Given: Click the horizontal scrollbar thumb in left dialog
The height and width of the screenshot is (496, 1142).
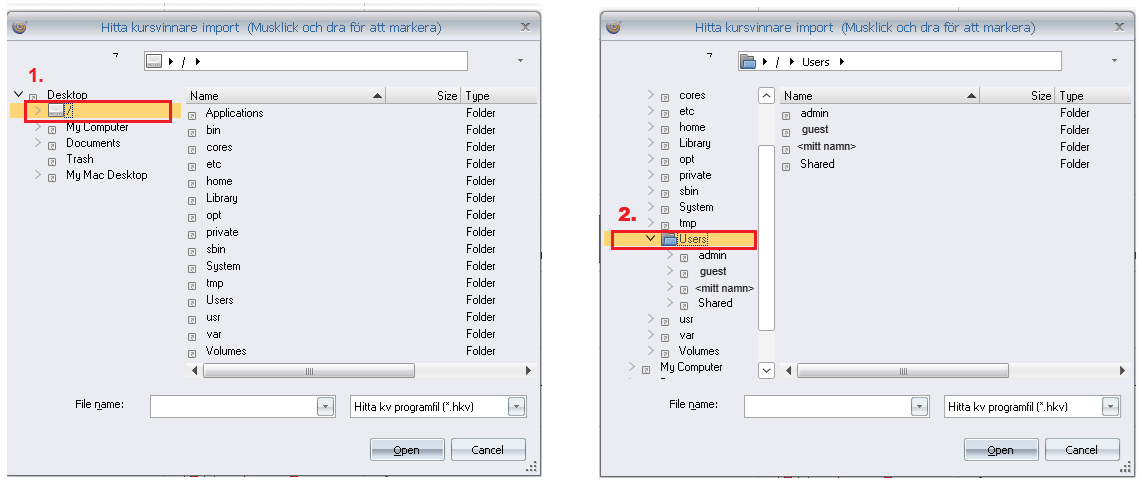Looking at the screenshot, I should [308, 370].
